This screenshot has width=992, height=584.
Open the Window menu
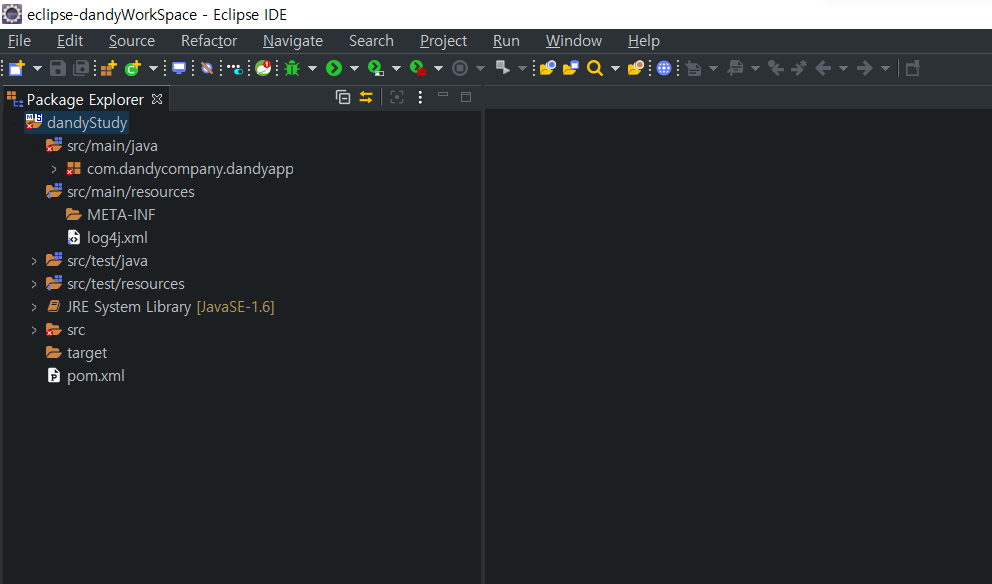tap(574, 41)
